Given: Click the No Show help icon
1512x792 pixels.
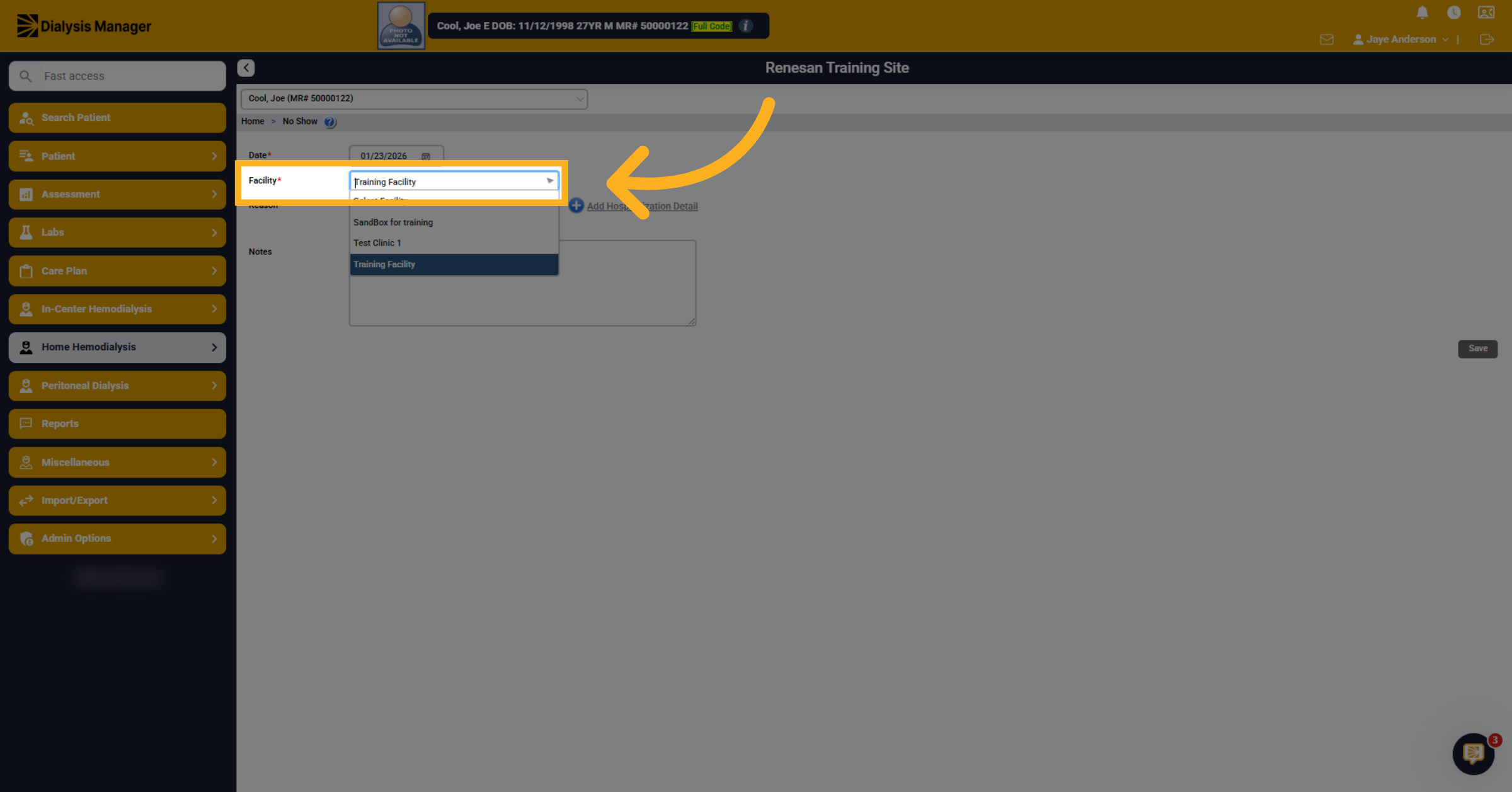Looking at the screenshot, I should pyautogui.click(x=330, y=122).
